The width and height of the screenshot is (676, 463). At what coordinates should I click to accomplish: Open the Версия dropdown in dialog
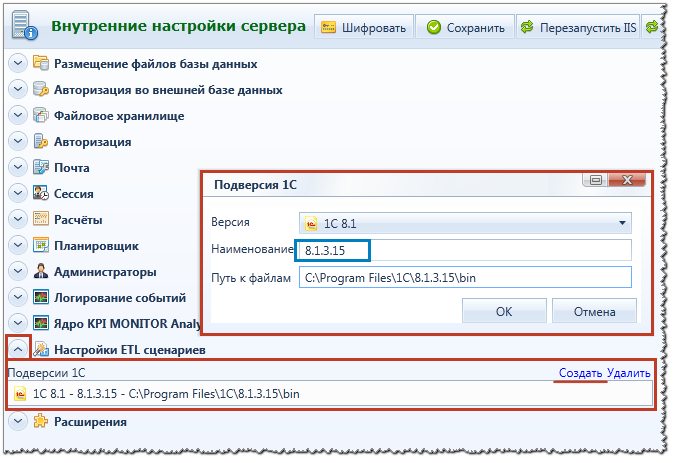[465, 223]
